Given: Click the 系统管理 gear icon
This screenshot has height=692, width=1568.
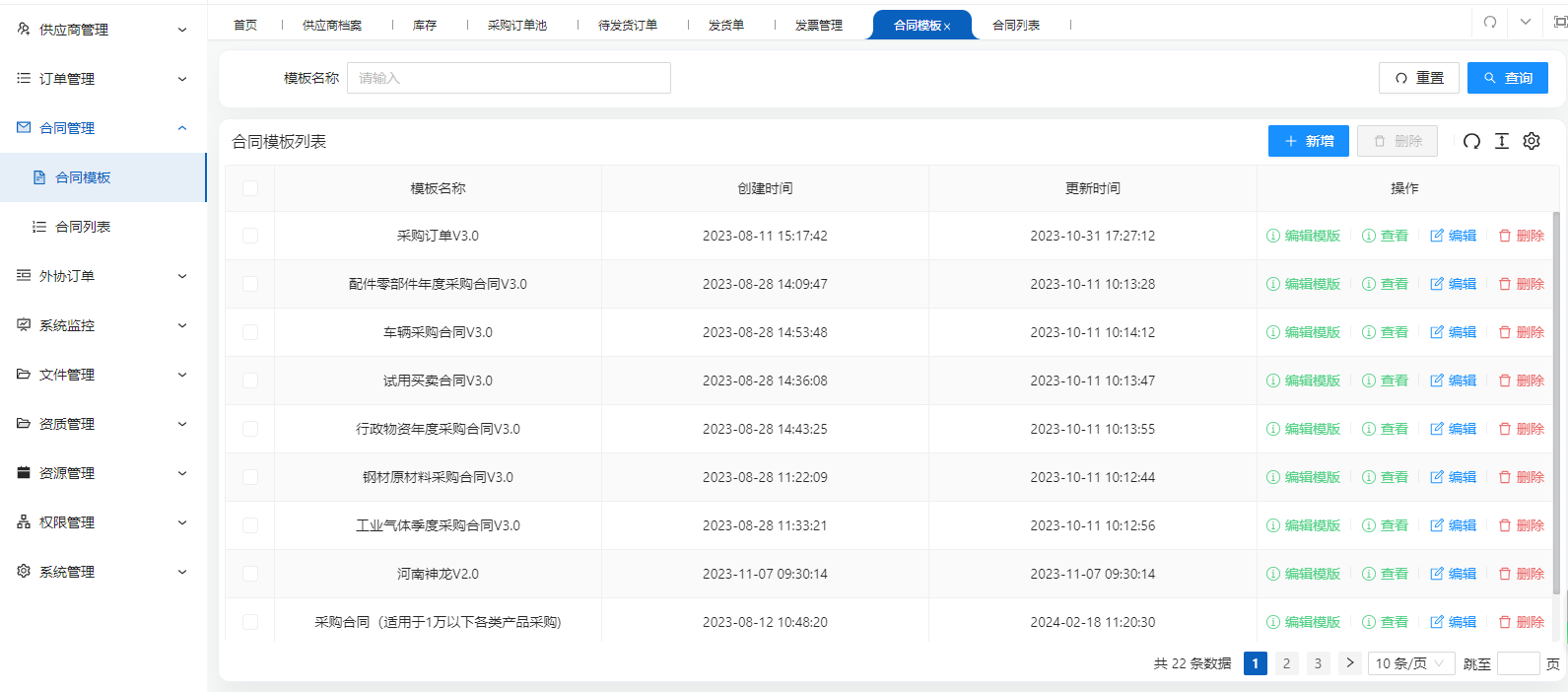Looking at the screenshot, I should point(24,571).
